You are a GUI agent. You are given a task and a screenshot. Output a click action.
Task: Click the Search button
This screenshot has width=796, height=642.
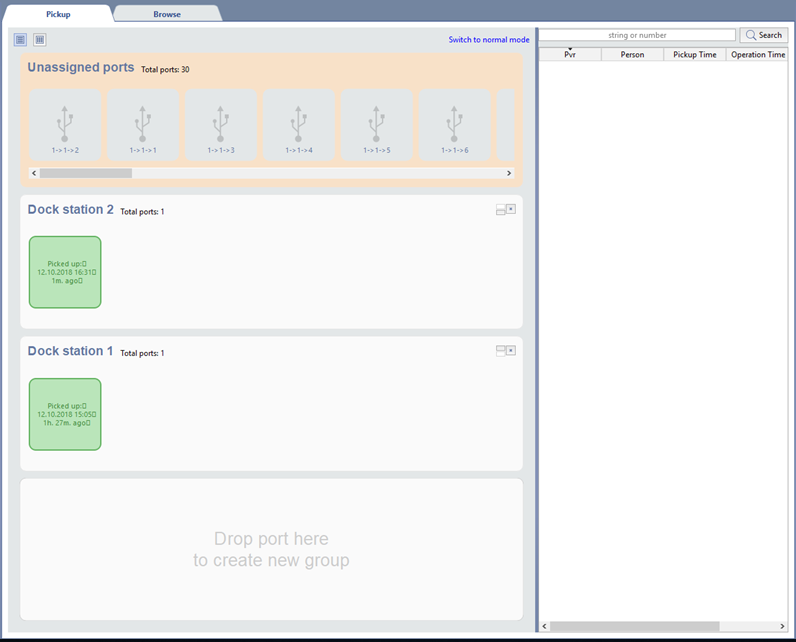764,35
